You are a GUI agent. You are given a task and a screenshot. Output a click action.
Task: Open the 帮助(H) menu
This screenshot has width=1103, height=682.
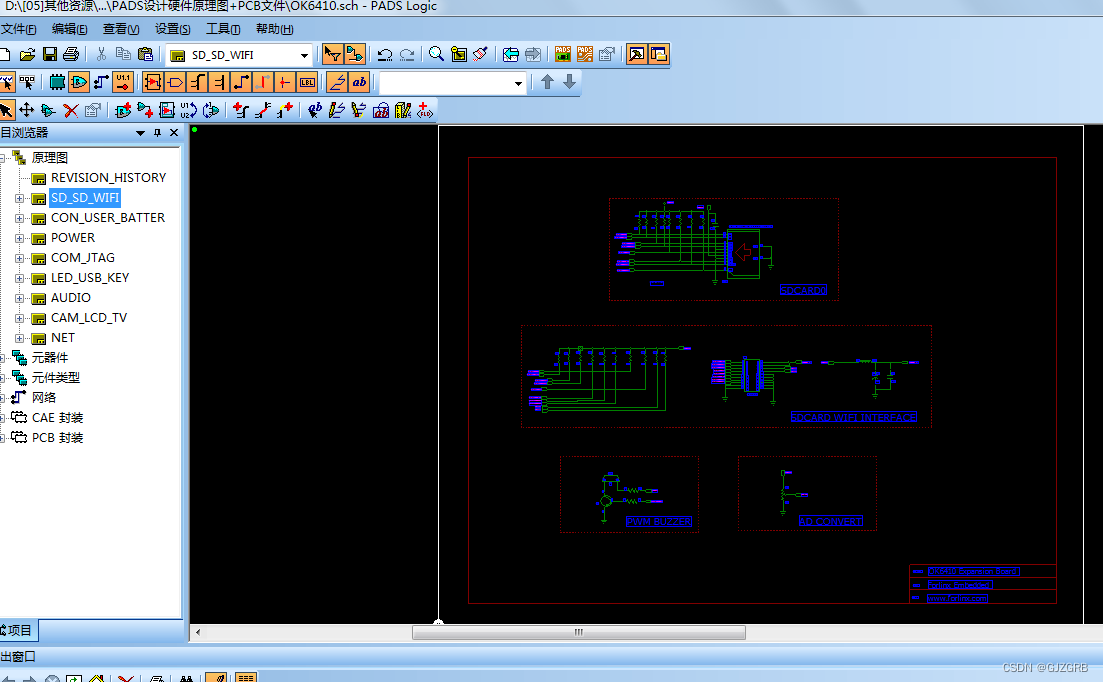point(274,29)
